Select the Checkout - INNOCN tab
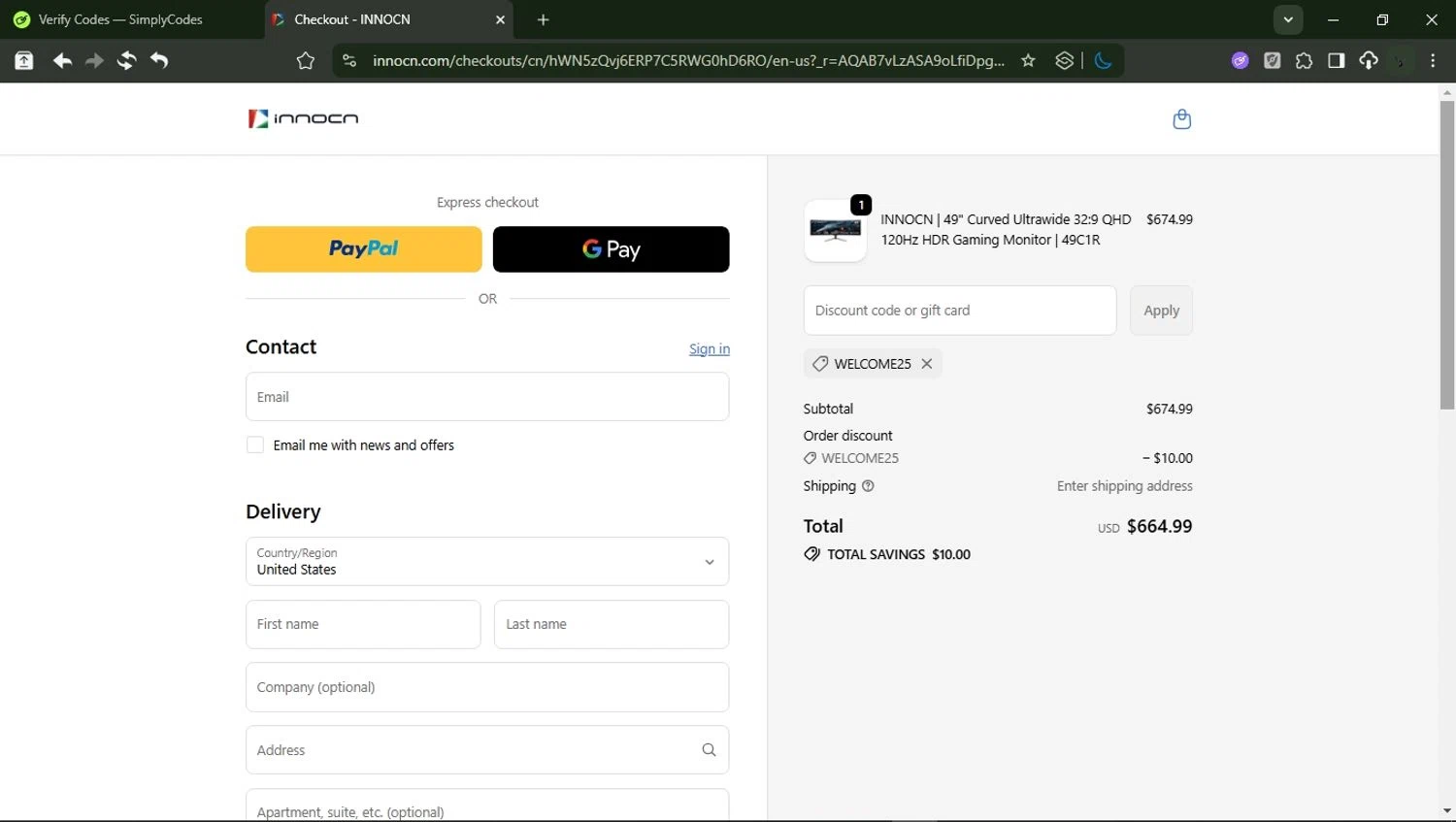This screenshot has width=1456, height=822. click(x=391, y=19)
